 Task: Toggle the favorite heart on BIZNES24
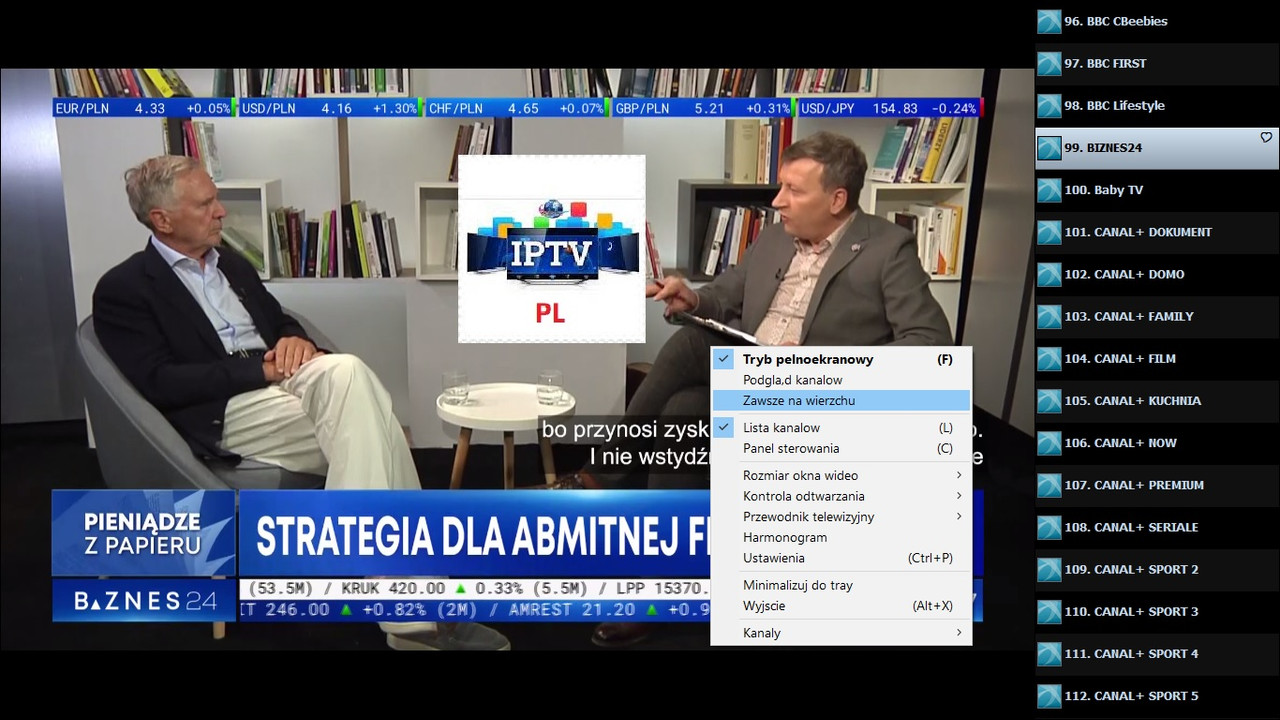tap(1266, 138)
